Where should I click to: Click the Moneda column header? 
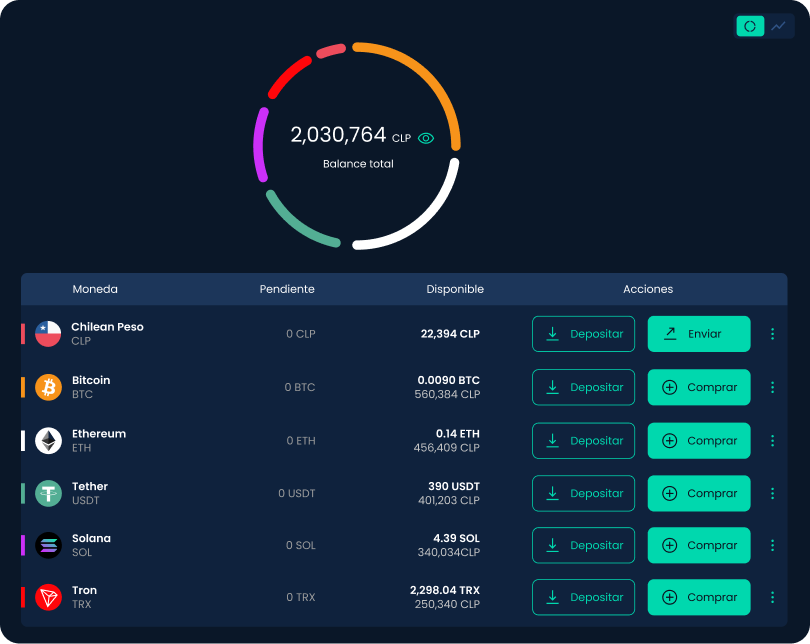coord(95,289)
